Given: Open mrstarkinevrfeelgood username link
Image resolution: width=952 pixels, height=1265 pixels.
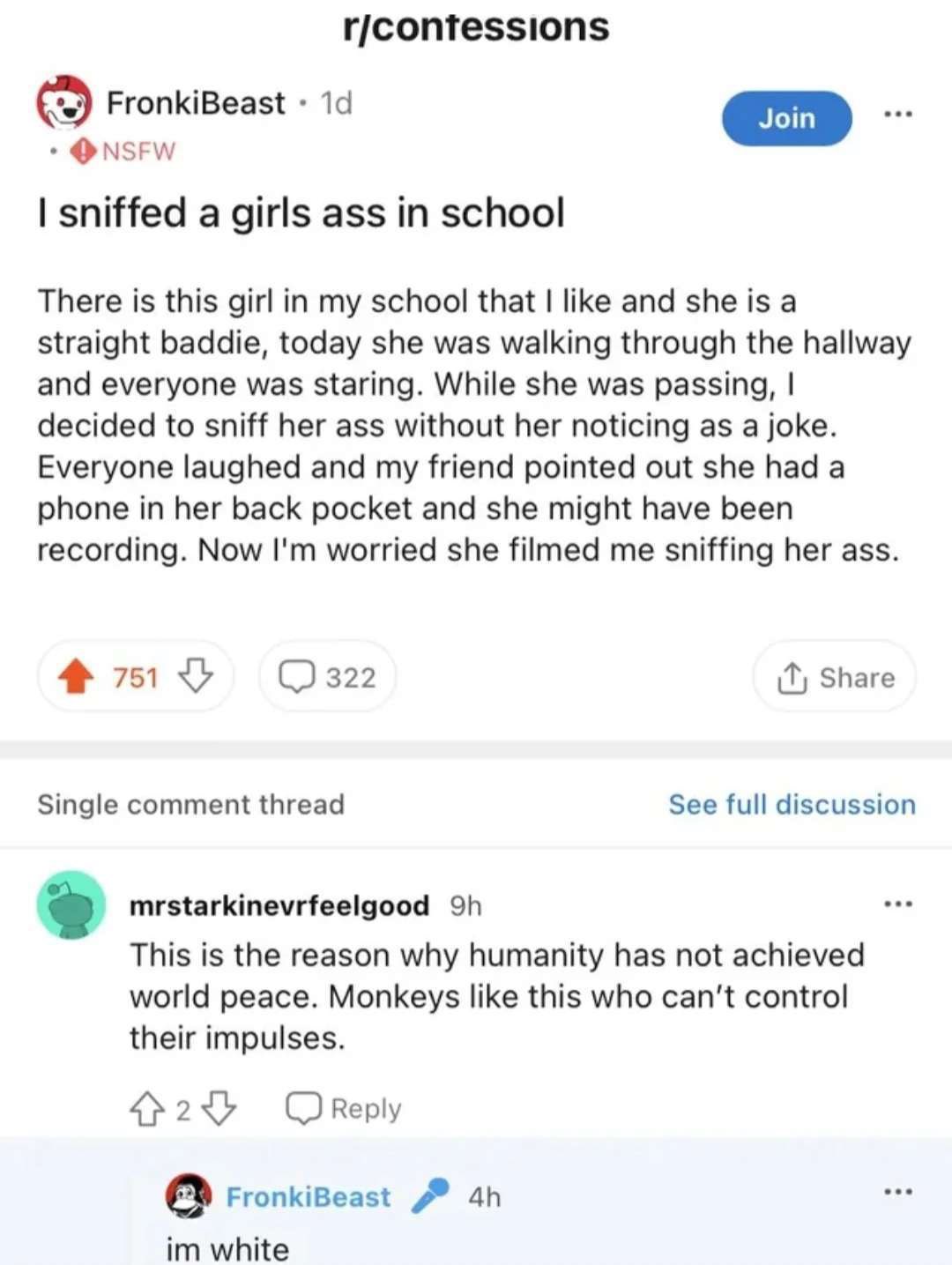Looking at the screenshot, I should point(279,905).
